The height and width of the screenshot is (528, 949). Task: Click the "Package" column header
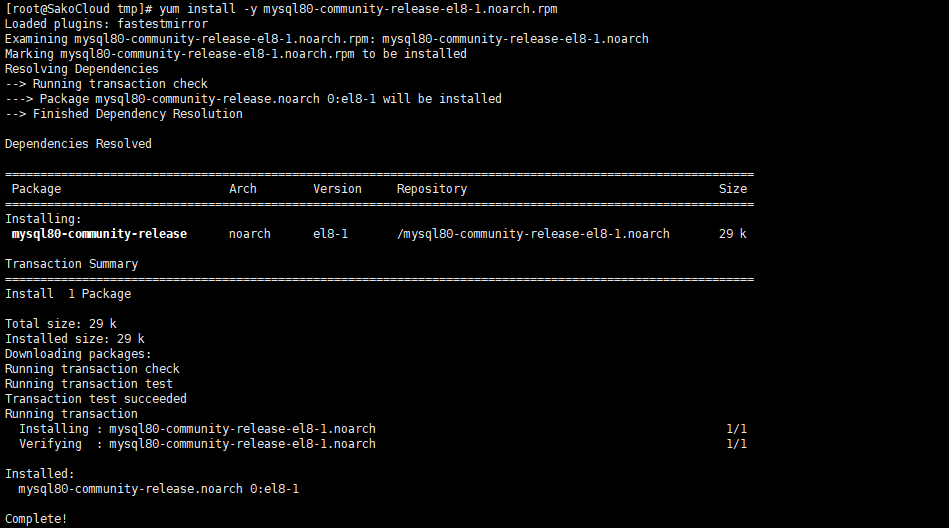click(36, 189)
